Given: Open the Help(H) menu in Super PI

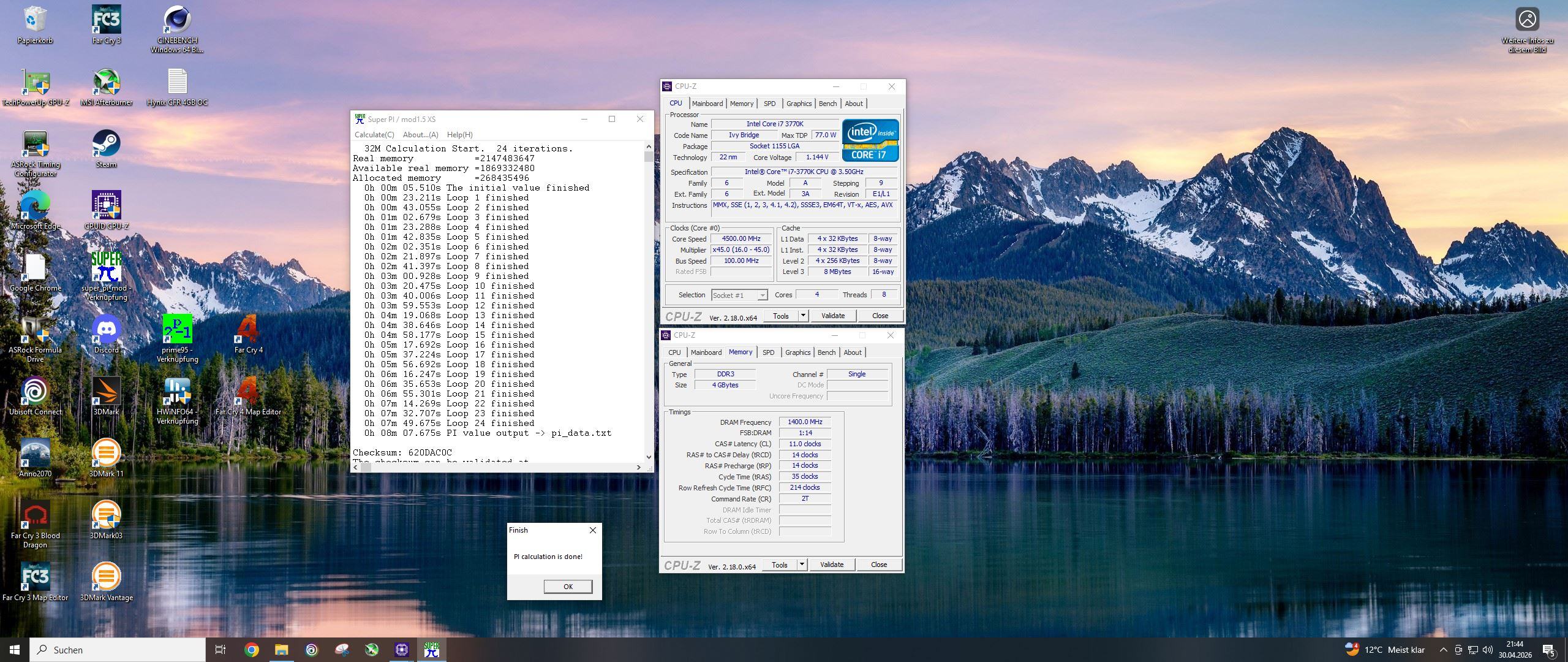Looking at the screenshot, I should 459,135.
